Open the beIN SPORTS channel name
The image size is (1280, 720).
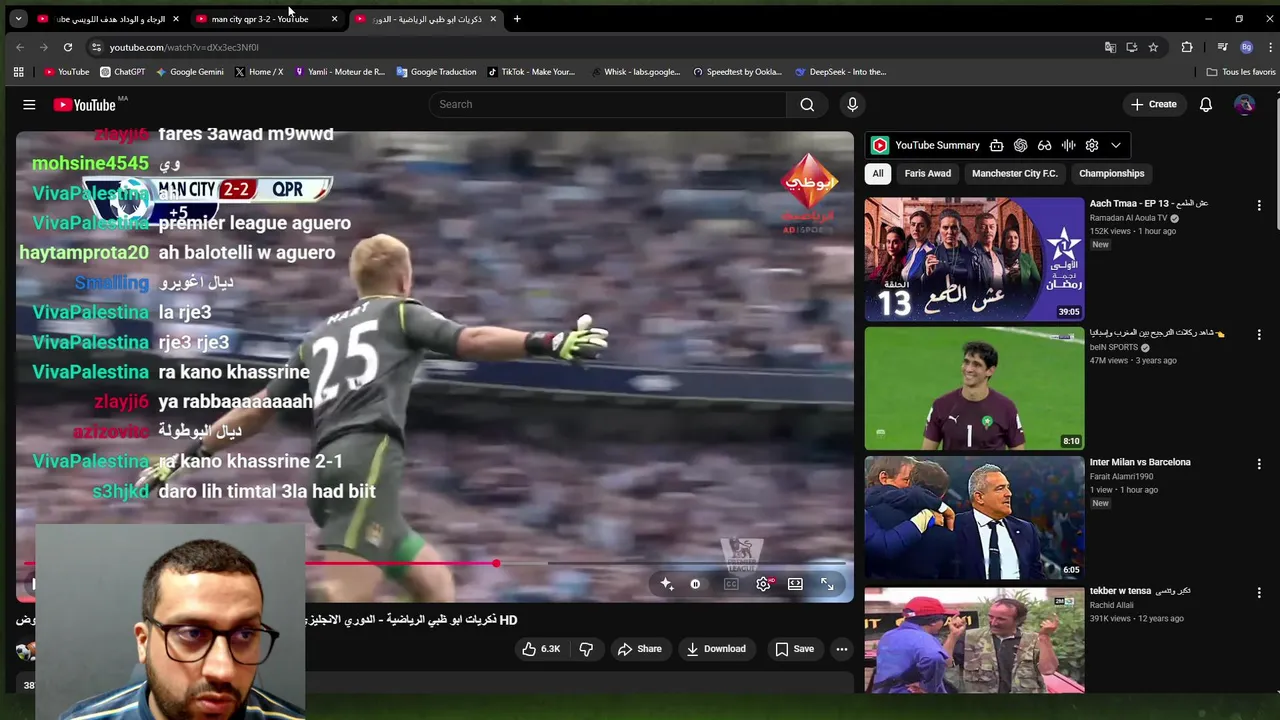click(x=1114, y=347)
